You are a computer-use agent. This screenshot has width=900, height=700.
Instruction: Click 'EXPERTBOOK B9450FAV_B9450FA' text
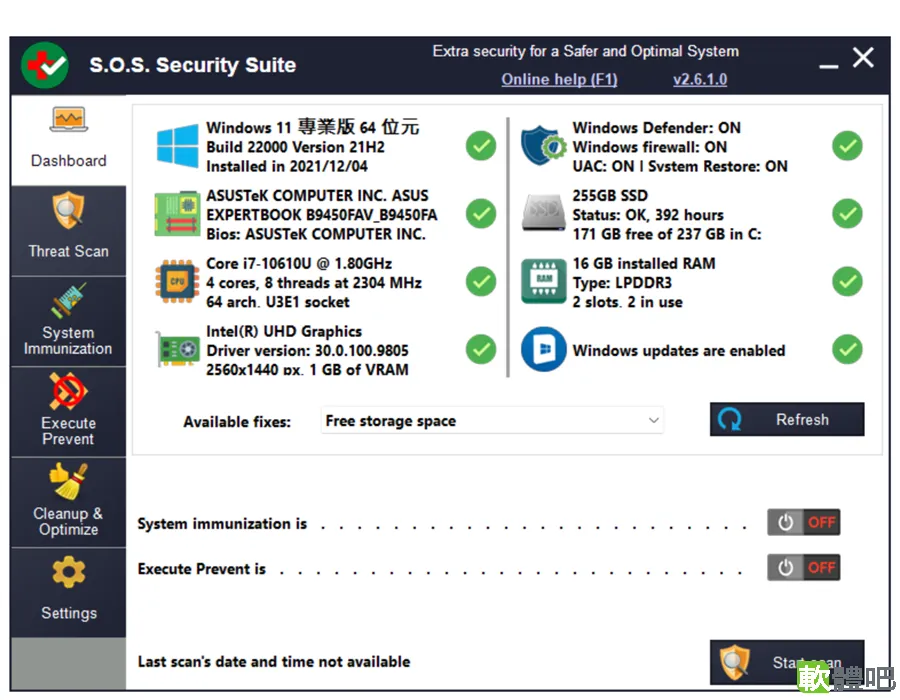click(321, 215)
